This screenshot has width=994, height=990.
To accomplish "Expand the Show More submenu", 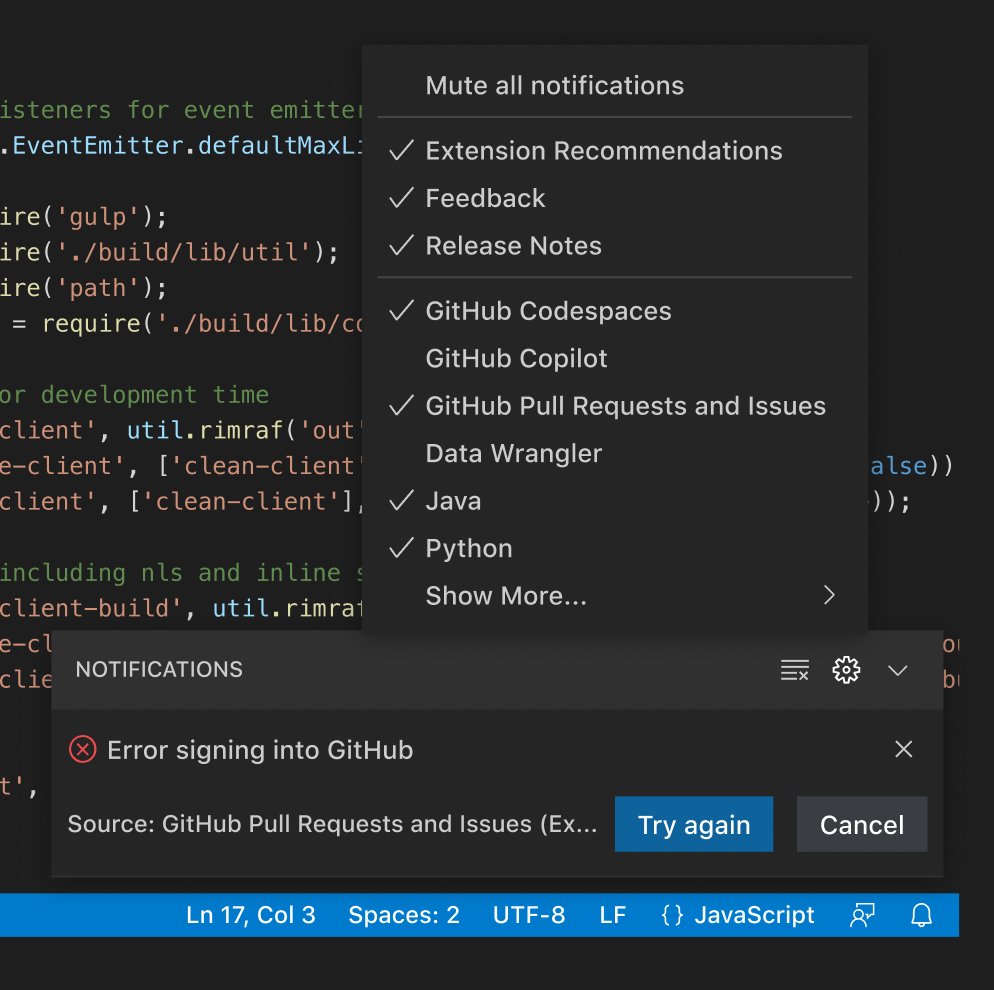I will [x=614, y=596].
